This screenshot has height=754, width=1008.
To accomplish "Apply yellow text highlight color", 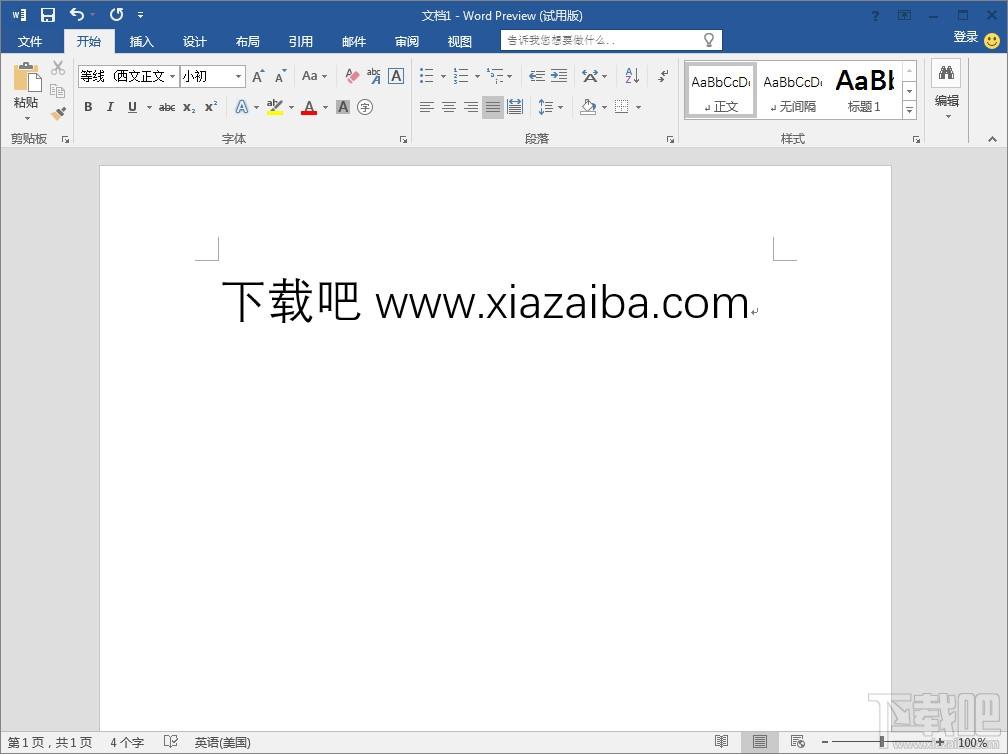I will click(x=274, y=107).
